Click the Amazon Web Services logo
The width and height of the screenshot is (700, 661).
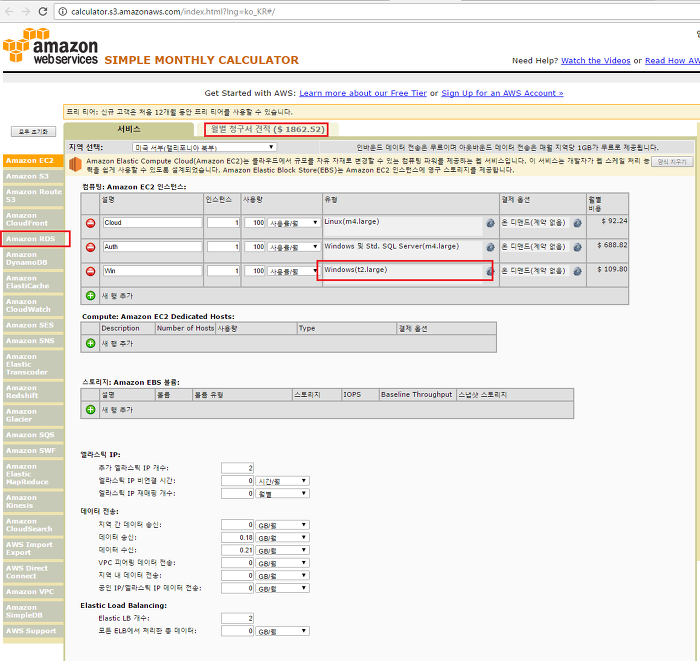[50, 46]
